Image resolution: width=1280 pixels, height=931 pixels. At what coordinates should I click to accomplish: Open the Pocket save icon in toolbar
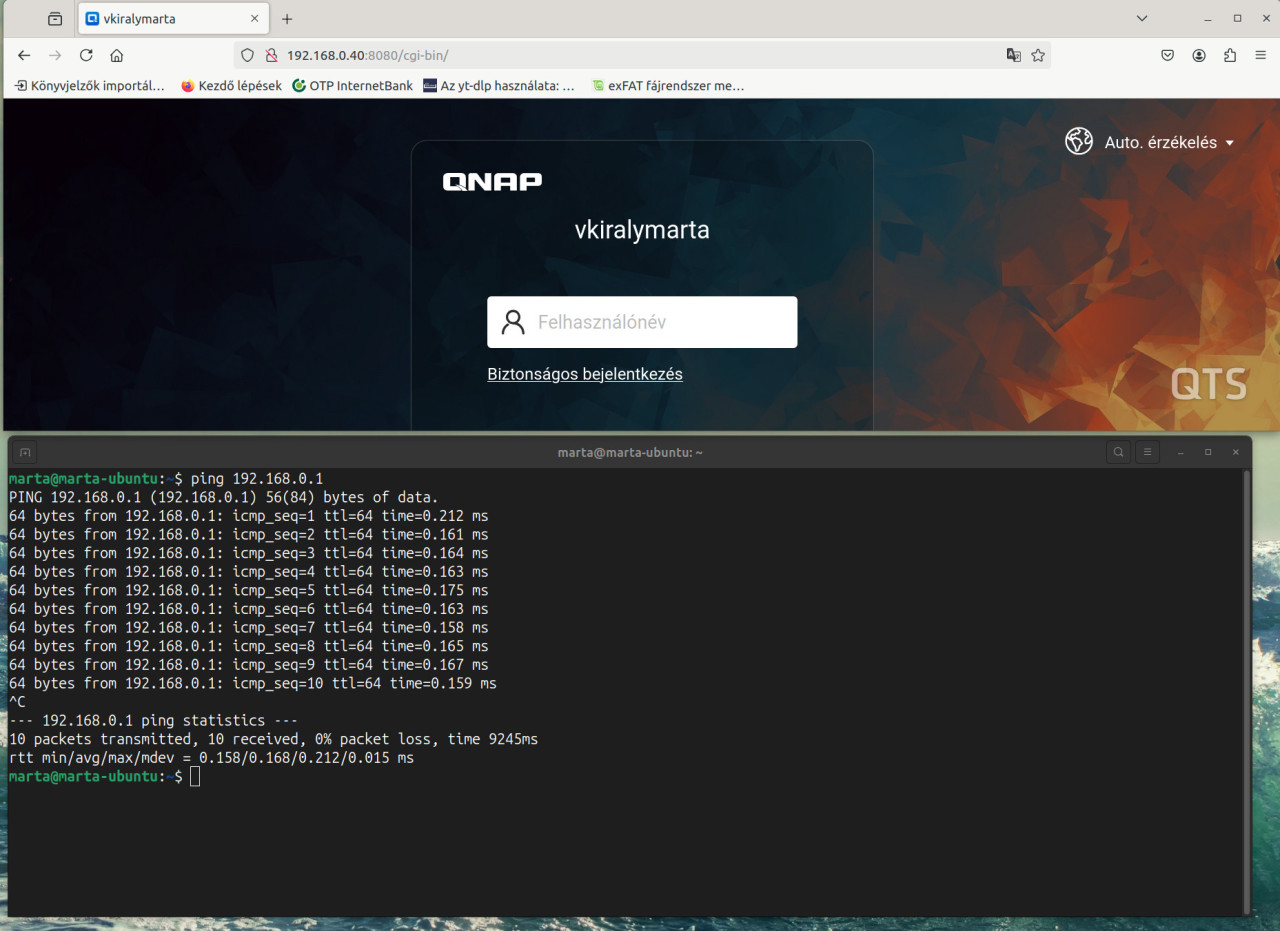[1167, 55]
